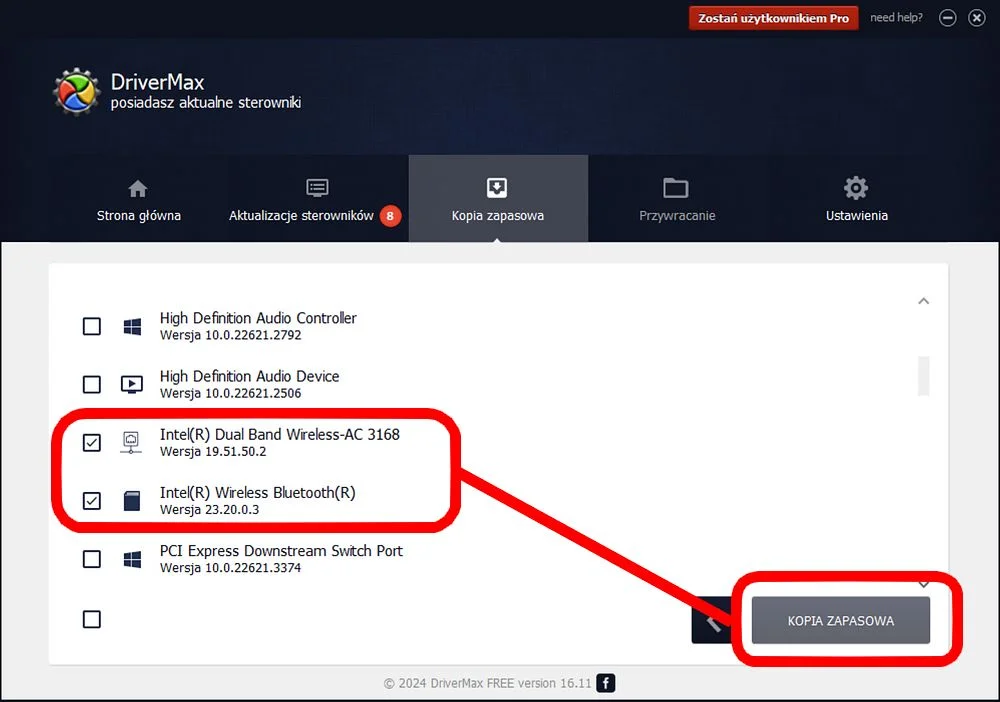Screen dimensions: 1000x702
Task: Uncheck Intel Dual Band Wireless-AC 3168
Action: 92,442
